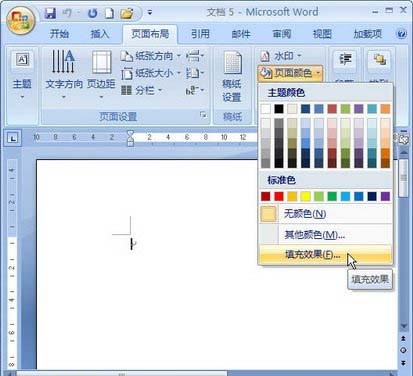
Task: Open the 分栏 columns dropdown
Action: point(141,90)
